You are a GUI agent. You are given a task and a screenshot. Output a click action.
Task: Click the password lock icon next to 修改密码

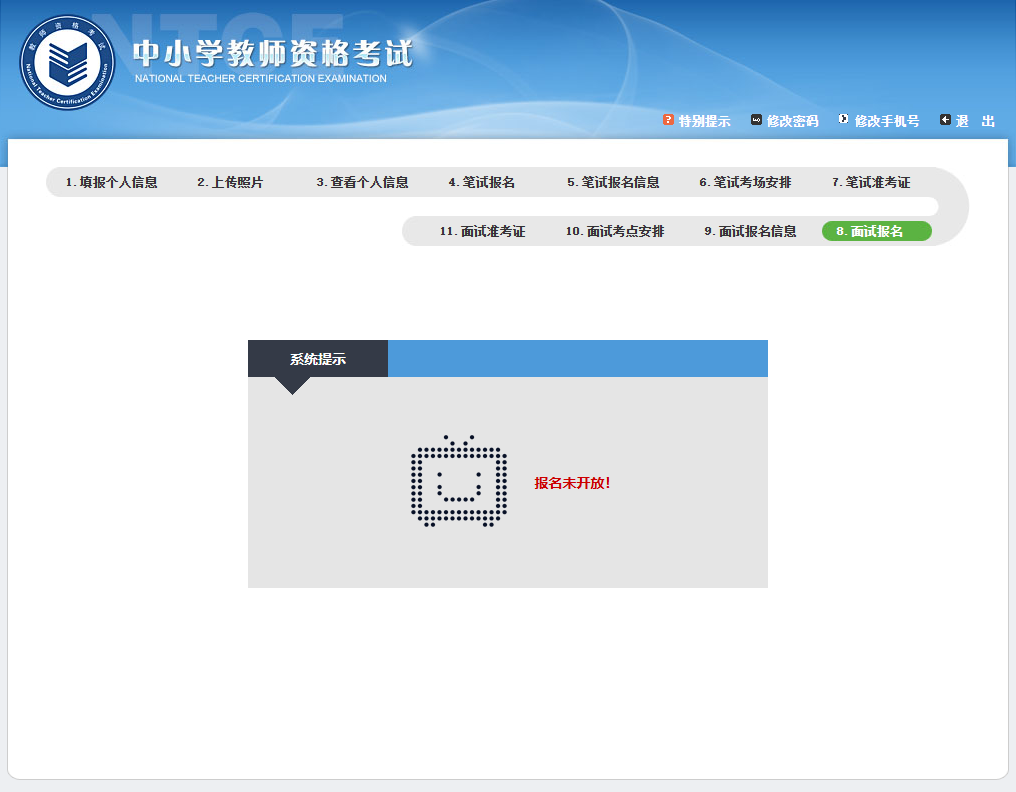(755, 120)
